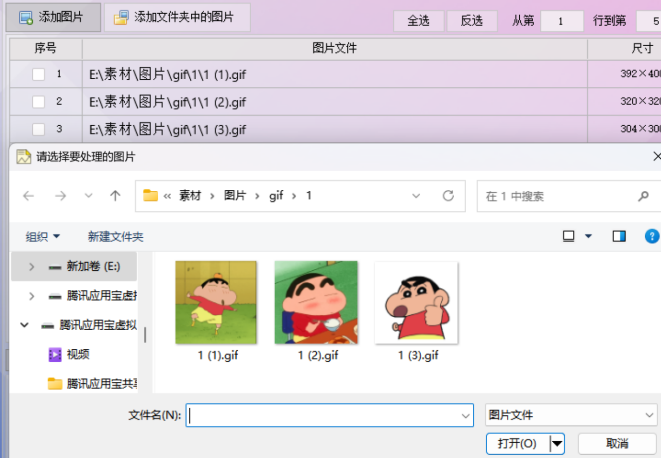Toggle the preview pane icon
Screen dimensions: 661x458
click(619, 236)
